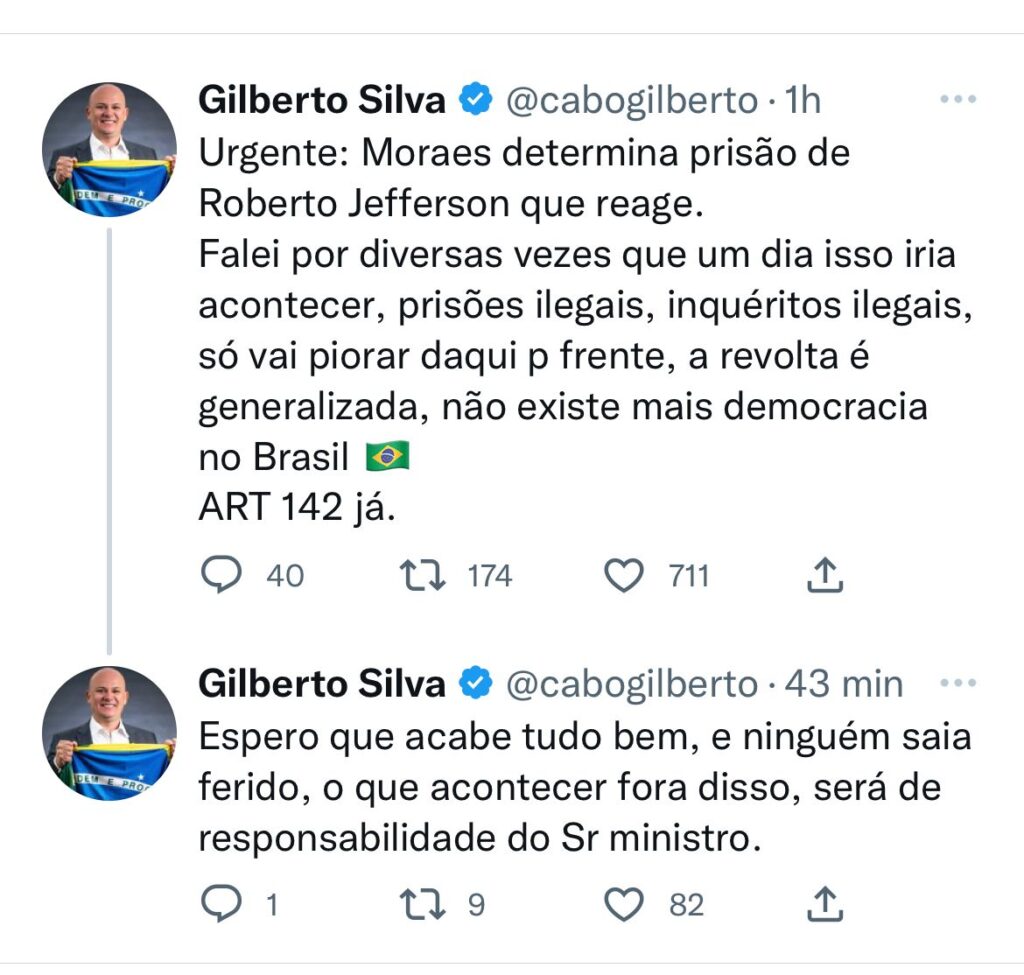The width and height of the screenshot is (1024, 975).
Task: Share the first tweet about Roberto Jefferson
Action: point(826,575)
